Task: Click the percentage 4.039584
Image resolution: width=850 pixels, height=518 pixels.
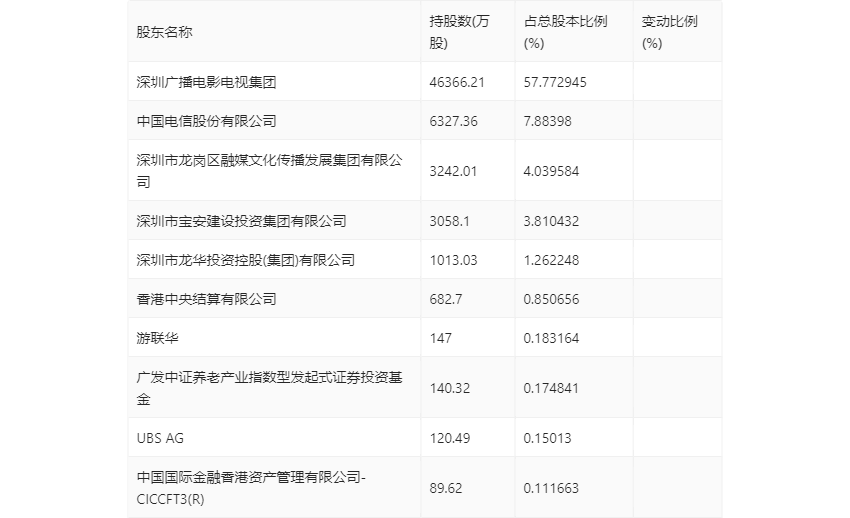Action: point(551,171)
